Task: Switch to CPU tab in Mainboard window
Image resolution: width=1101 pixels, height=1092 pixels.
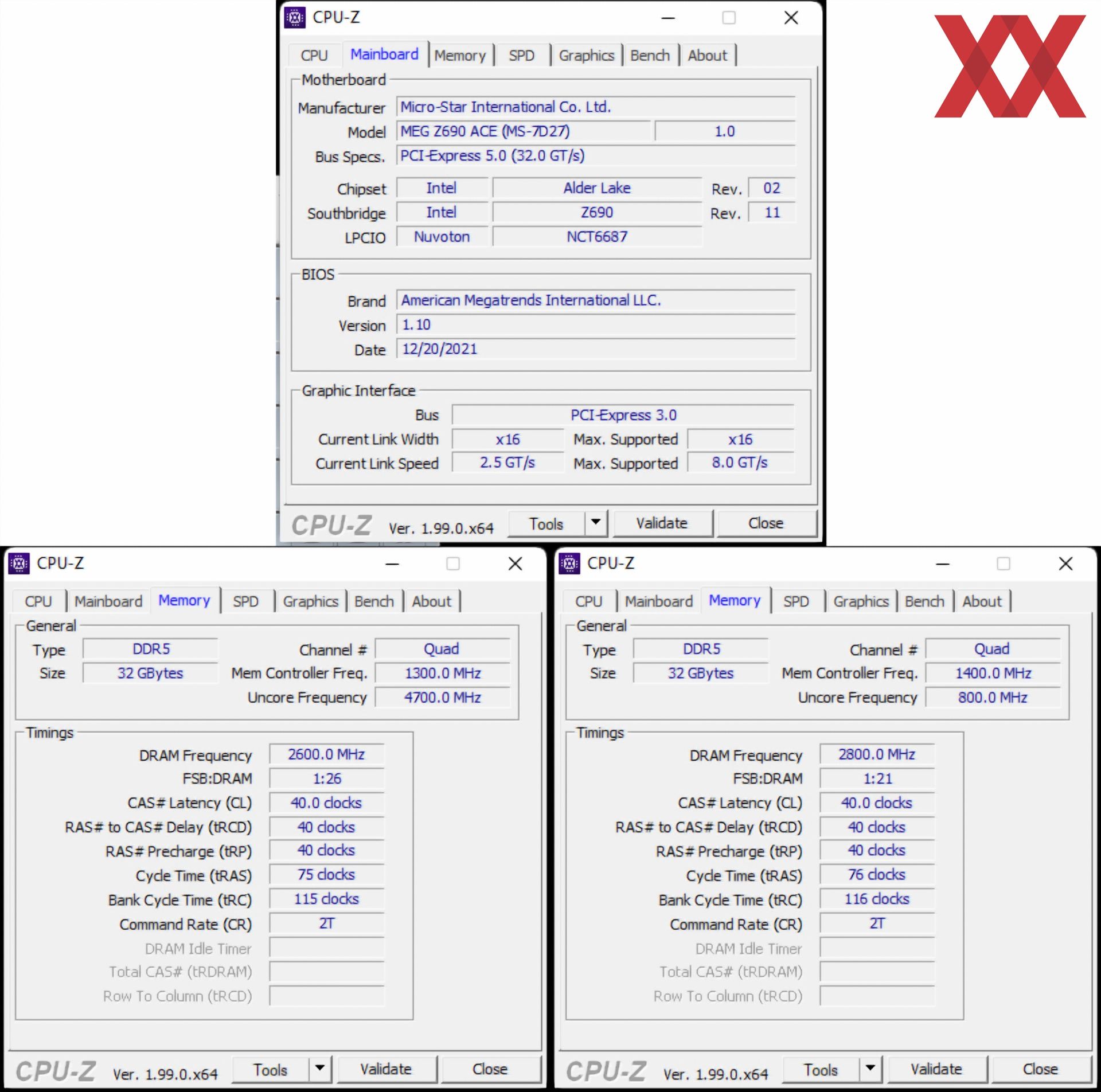Action: pos(314,56)
